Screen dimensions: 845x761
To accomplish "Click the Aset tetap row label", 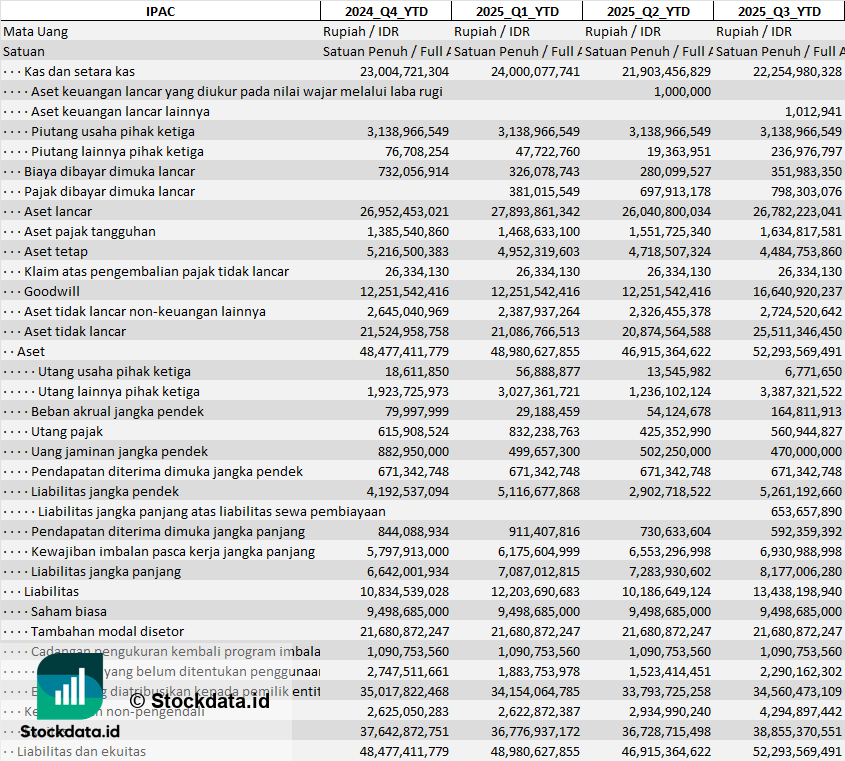I will pos(56,251).
